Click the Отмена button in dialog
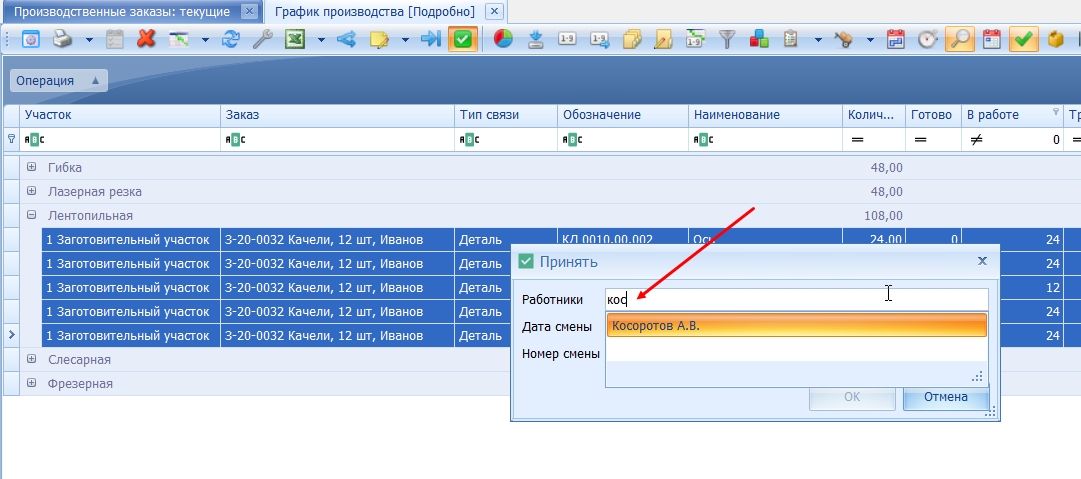1081x479 pixels. coord(946,397)
